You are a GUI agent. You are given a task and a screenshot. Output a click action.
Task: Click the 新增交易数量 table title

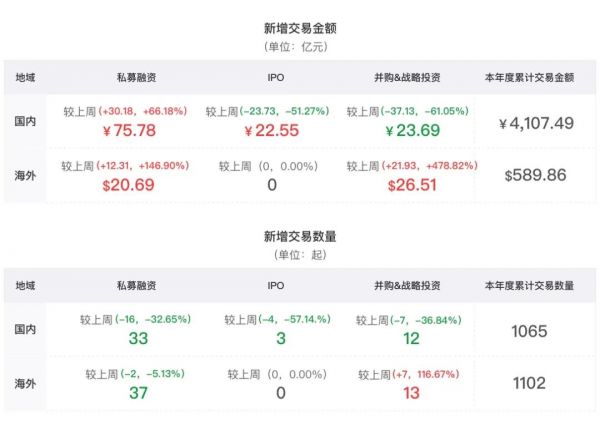tap(299, 237)
